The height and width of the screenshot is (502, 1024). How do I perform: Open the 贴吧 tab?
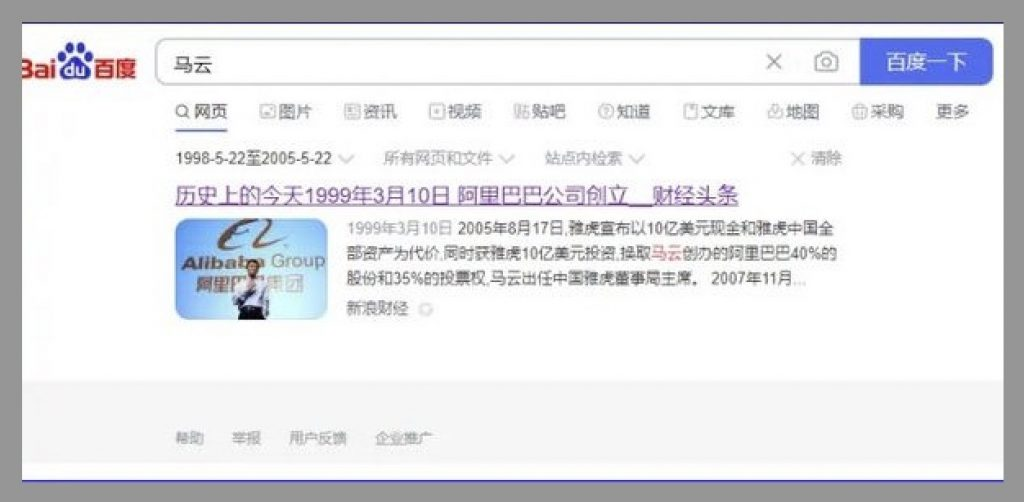point(539,112)
